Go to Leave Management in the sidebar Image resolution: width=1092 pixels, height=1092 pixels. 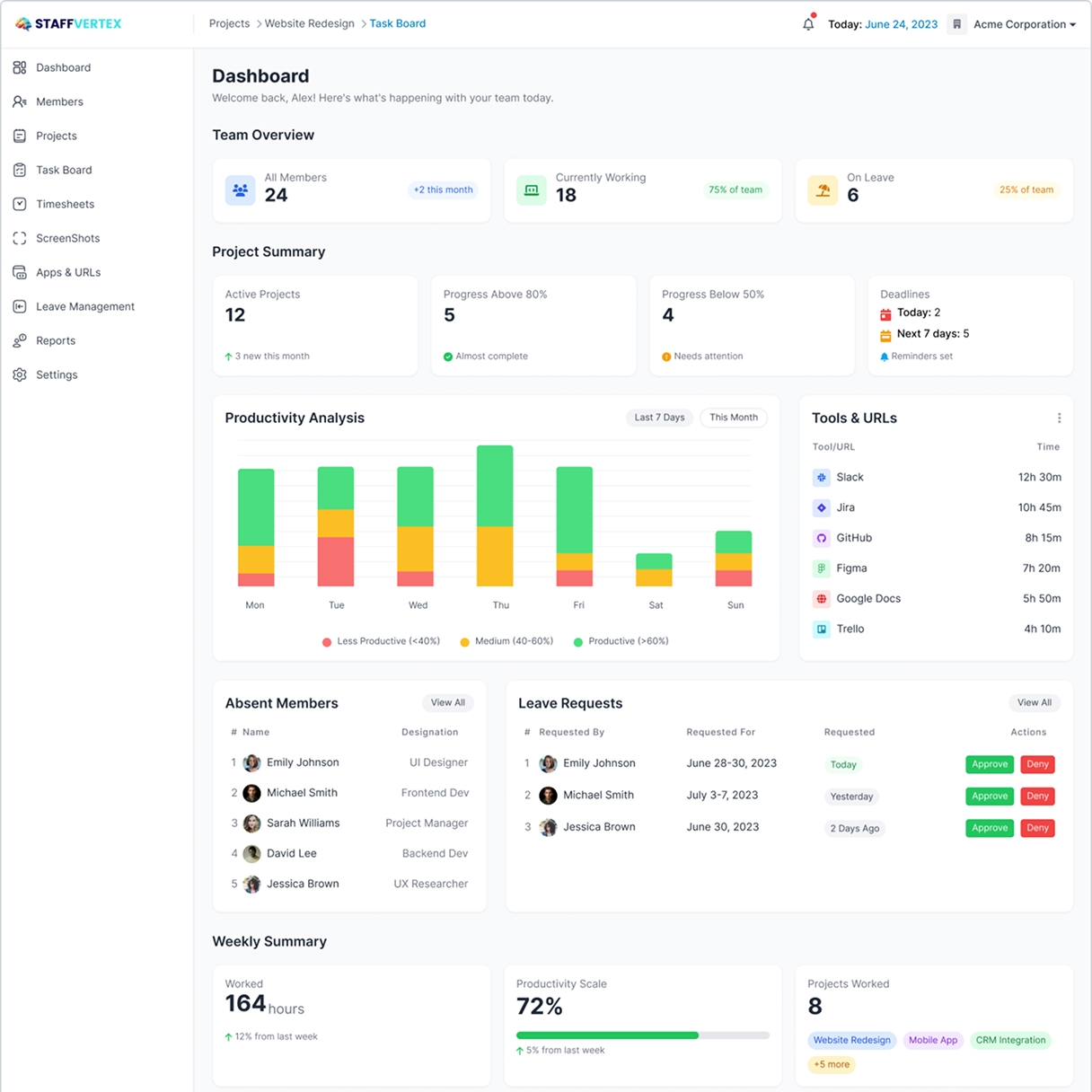tap(84, 306)
